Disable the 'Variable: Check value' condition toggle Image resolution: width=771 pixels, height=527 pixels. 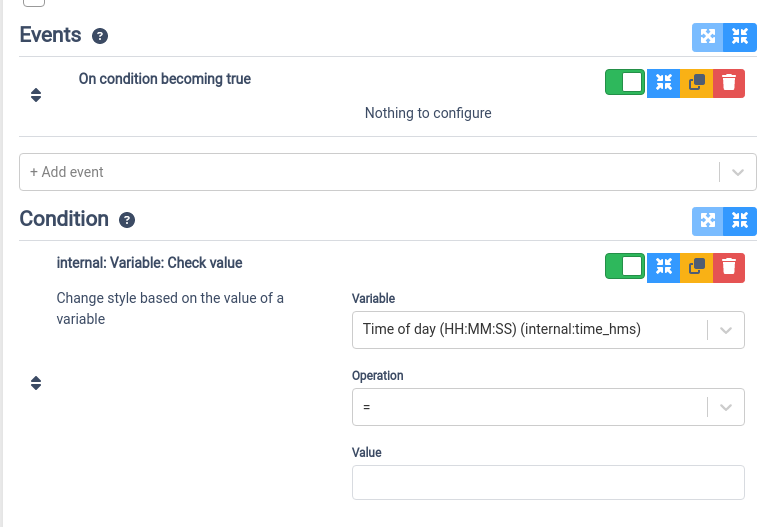coord(624,266)
